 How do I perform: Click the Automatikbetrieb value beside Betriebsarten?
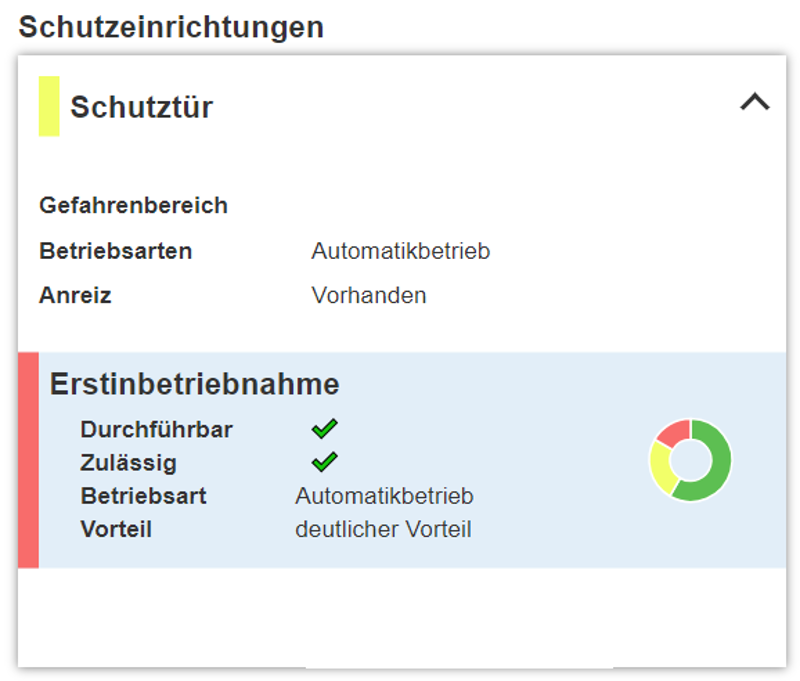point(400,251)
